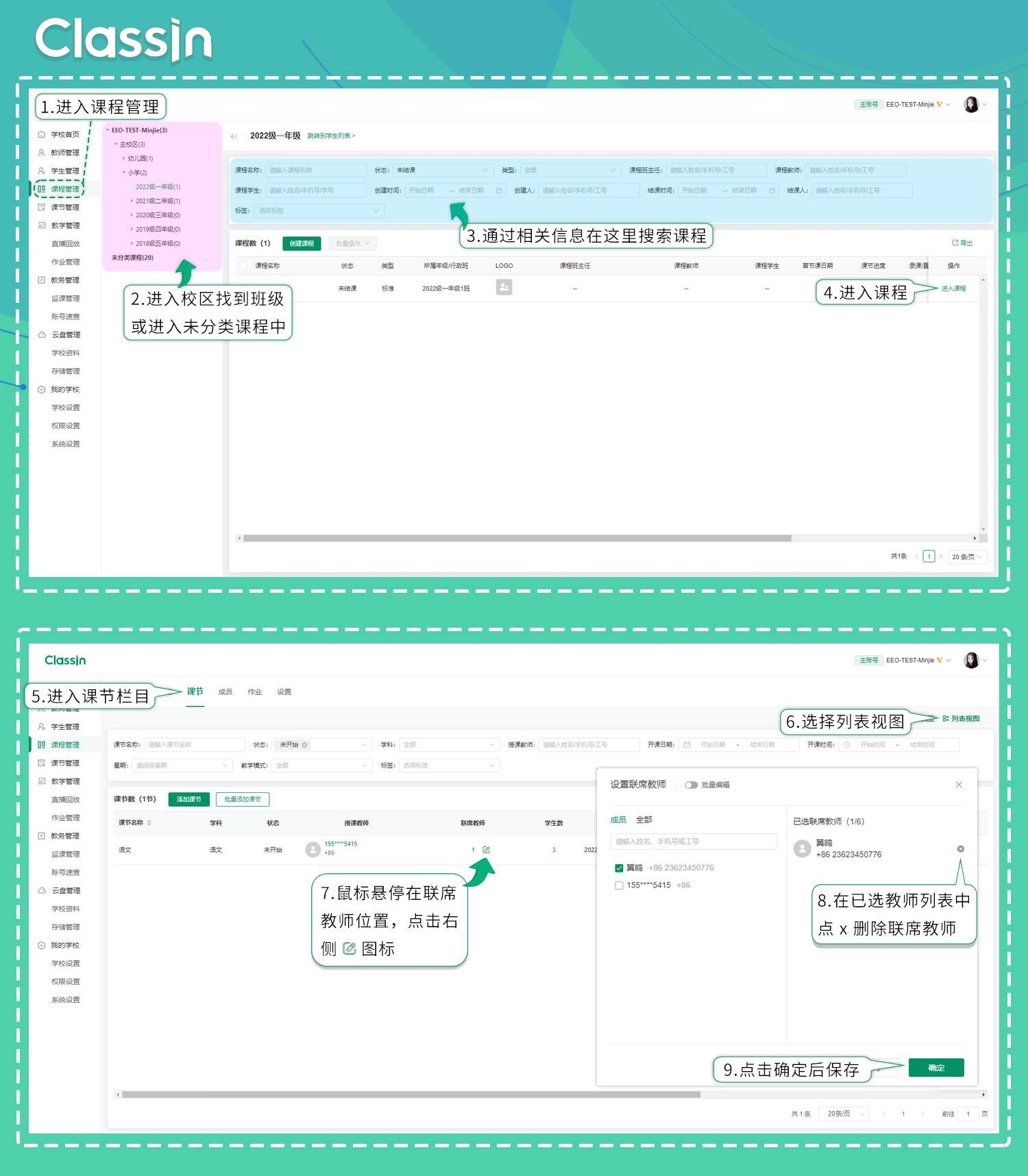
Task: Open 学校首页 in the upper sidebar
Action: 59,134
